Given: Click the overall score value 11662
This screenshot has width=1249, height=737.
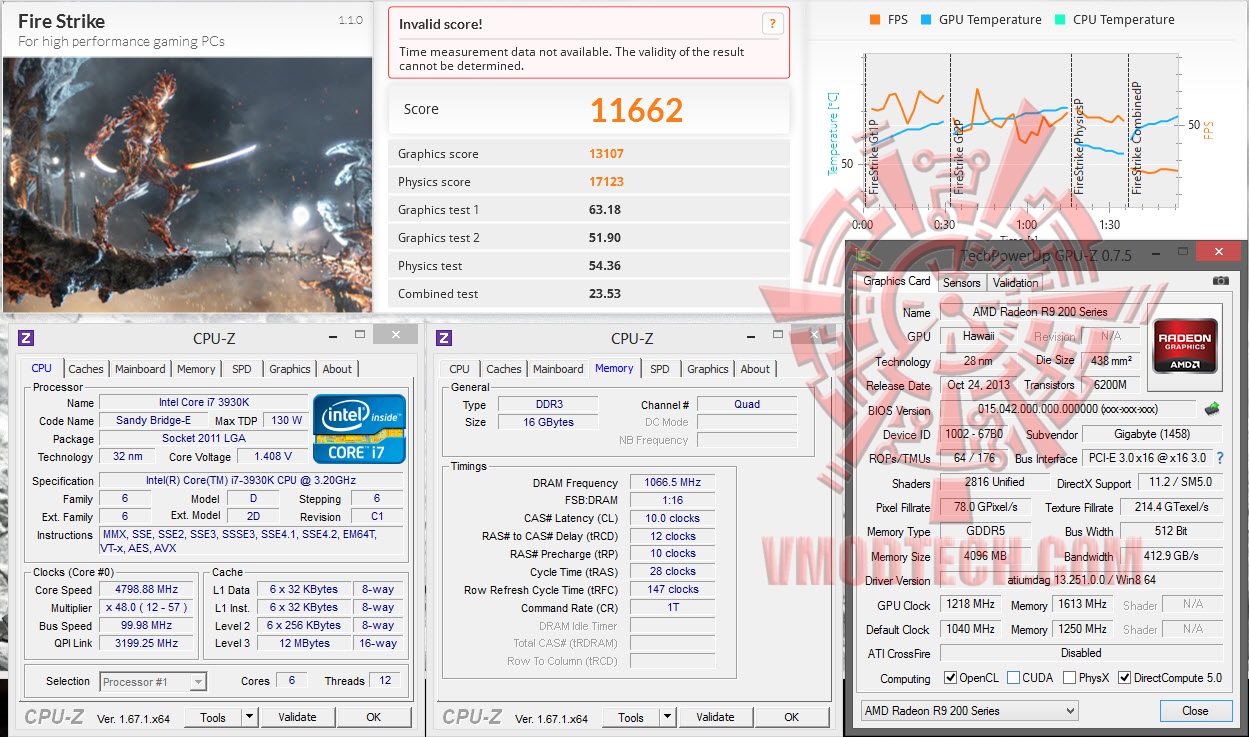Looking at the screenshot, I should click(637, 109).
